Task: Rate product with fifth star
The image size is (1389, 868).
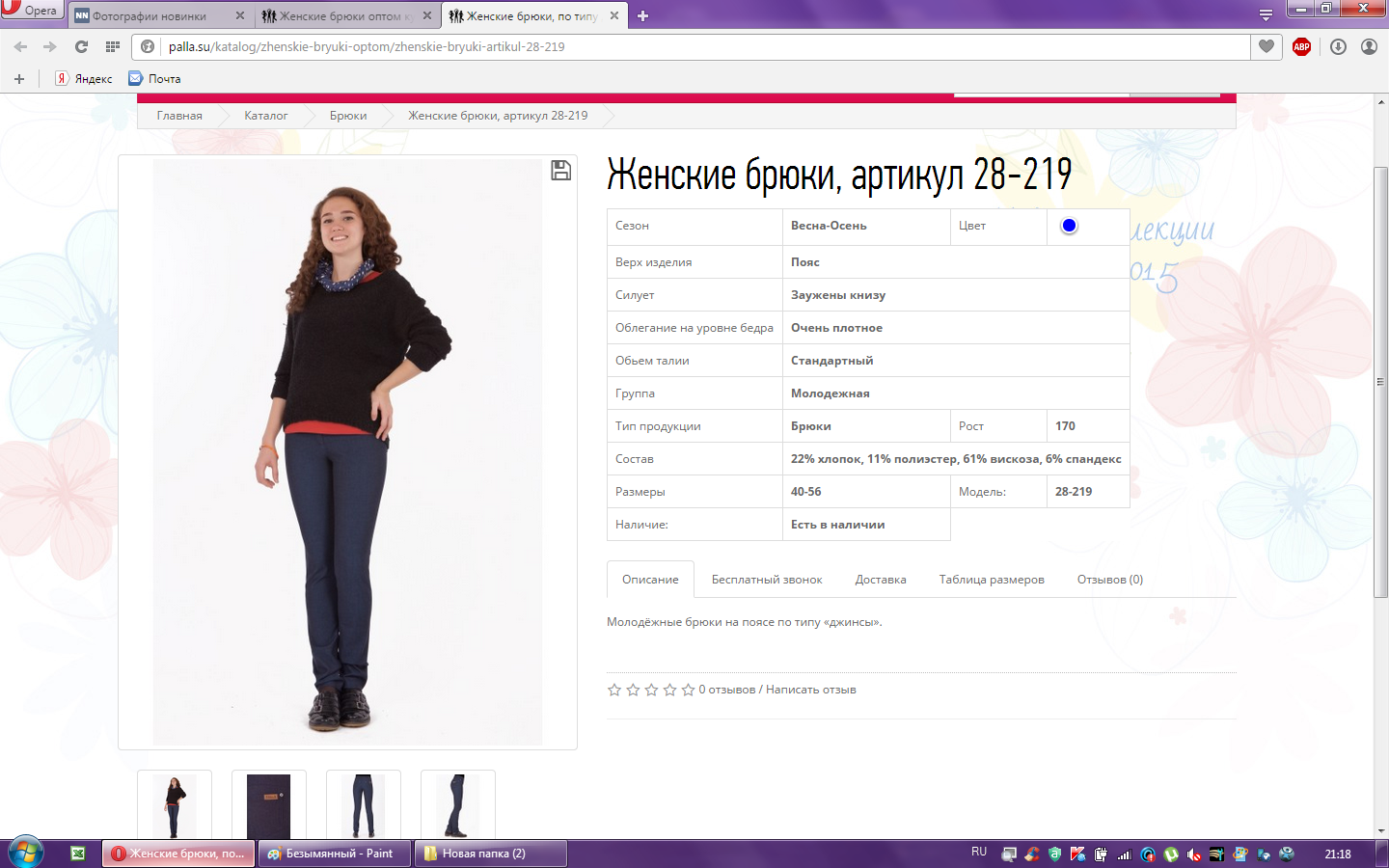Action: click(688, 690)
